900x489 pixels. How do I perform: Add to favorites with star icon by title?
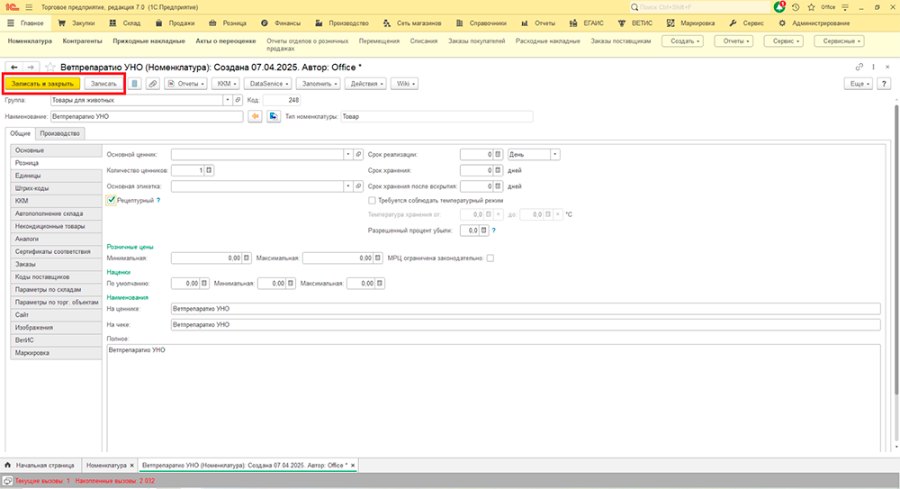click(x=51, y=67)
